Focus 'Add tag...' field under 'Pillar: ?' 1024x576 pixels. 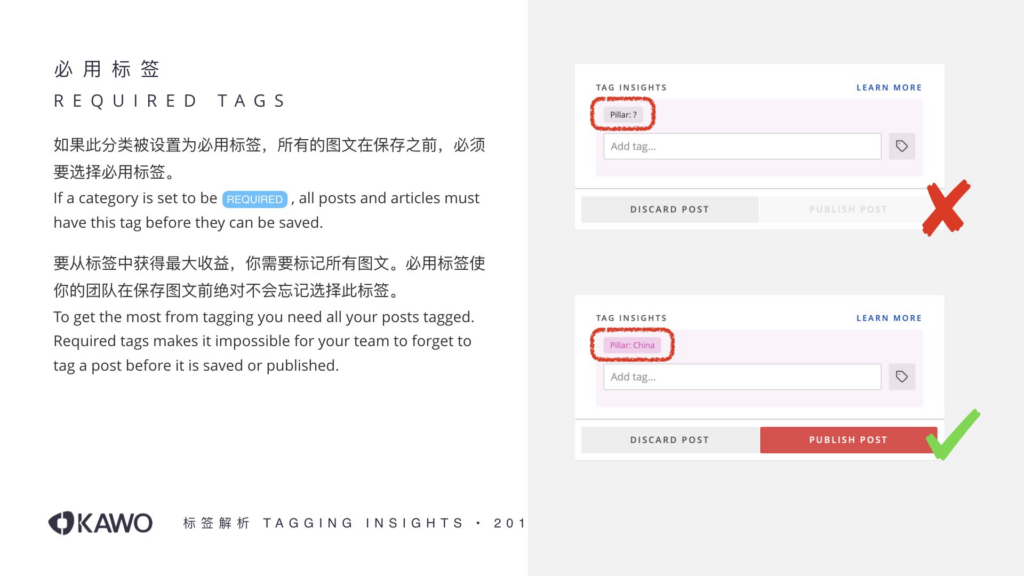[741, 146]
